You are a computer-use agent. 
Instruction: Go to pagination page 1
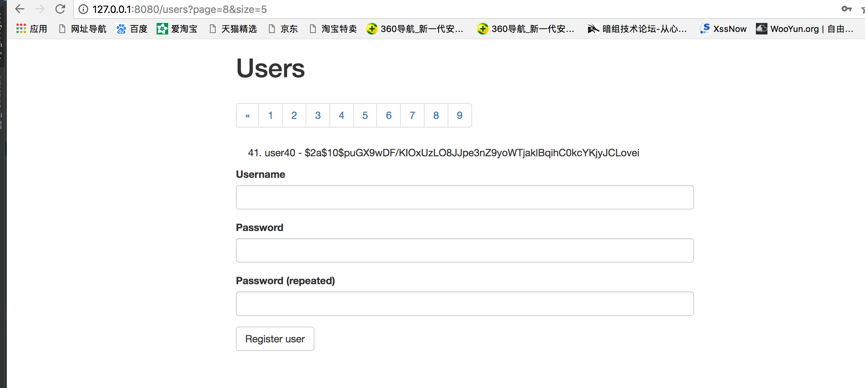[x=270, y=115]
